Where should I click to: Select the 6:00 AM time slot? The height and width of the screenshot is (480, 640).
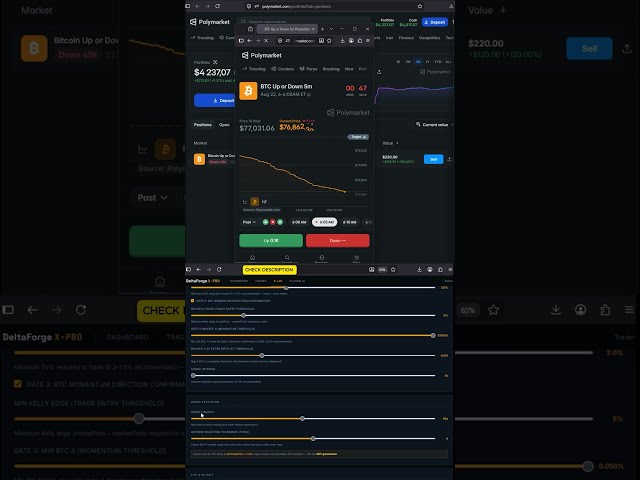pos(299,222)
